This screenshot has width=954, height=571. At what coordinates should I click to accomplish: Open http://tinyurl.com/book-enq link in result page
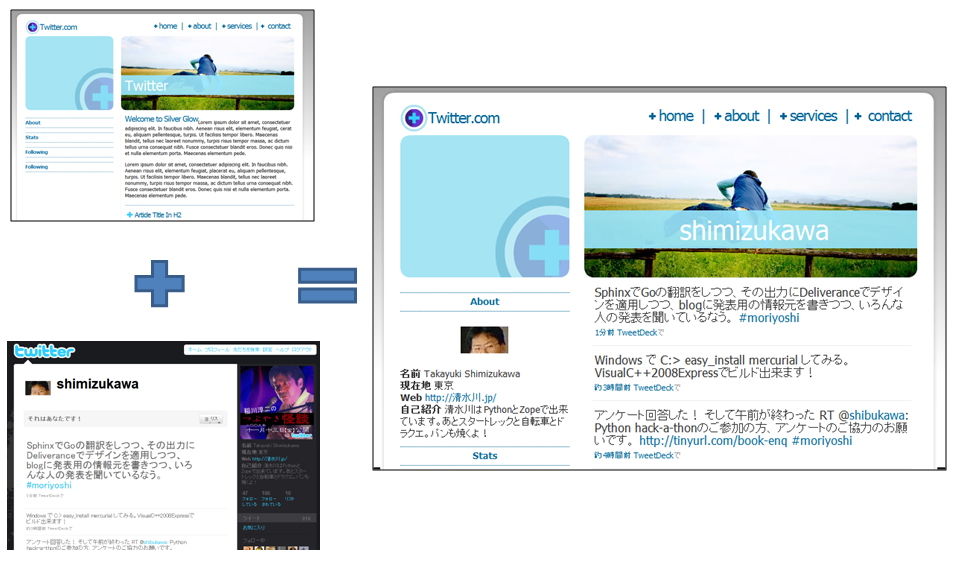point(713,441)
